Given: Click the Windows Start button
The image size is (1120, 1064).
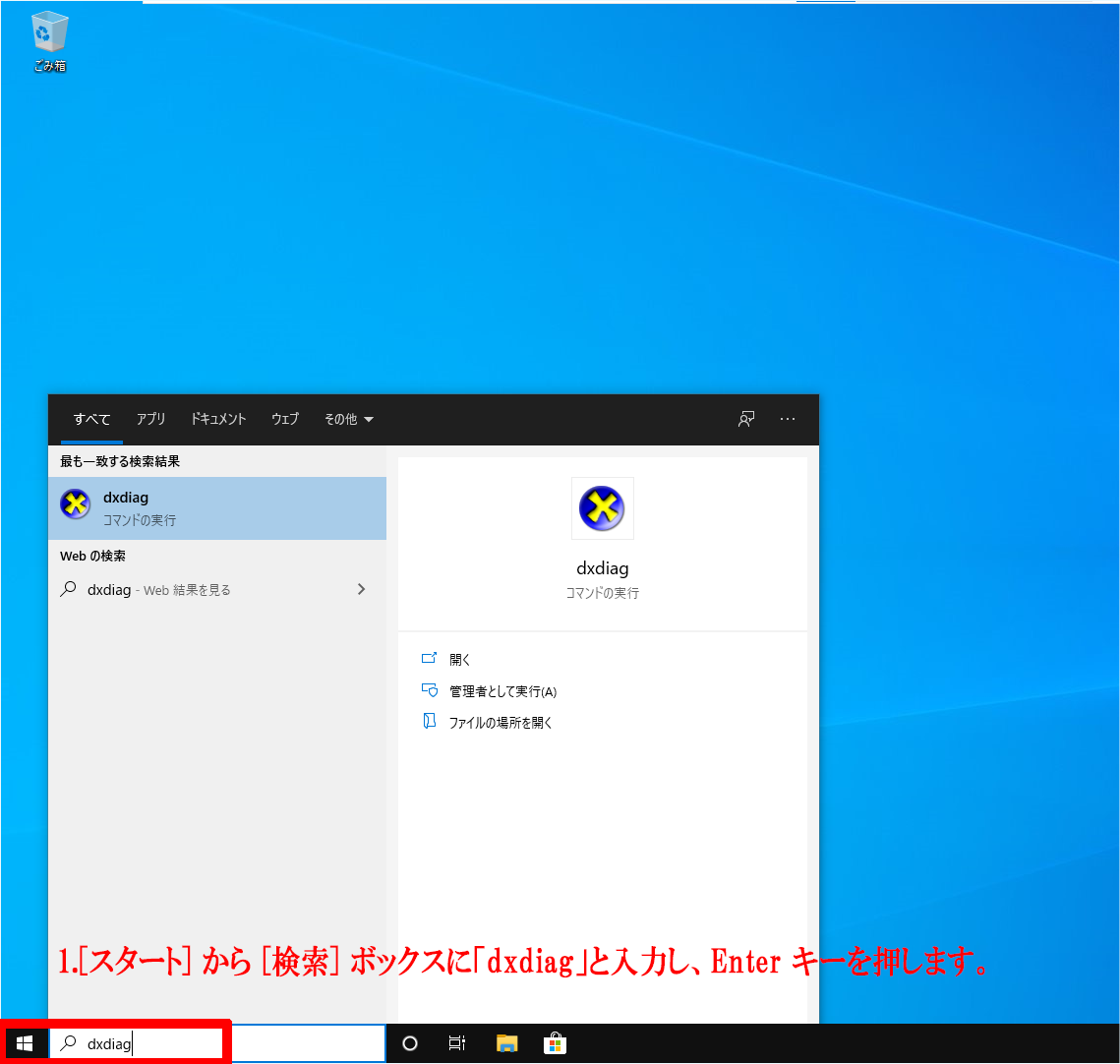Looking at the screenshot, I should [x=25, y=1043].
